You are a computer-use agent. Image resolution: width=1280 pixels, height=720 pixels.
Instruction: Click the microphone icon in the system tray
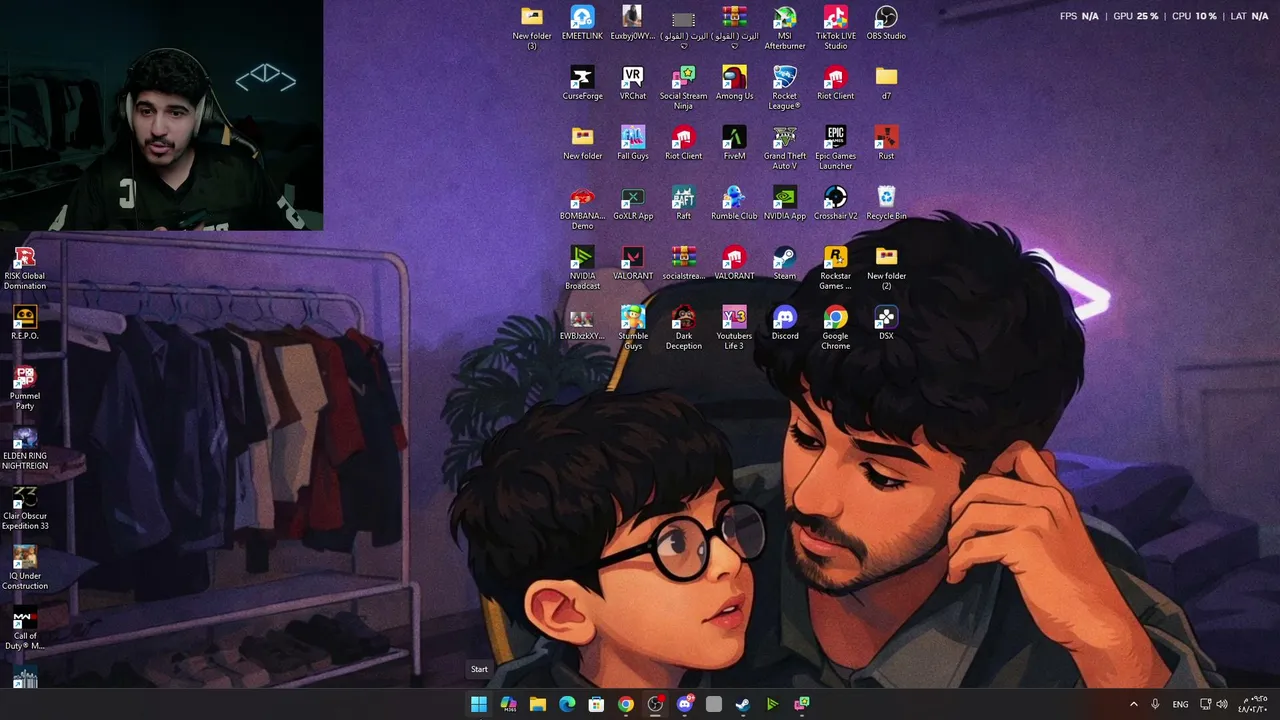[x=1155, y=704]
